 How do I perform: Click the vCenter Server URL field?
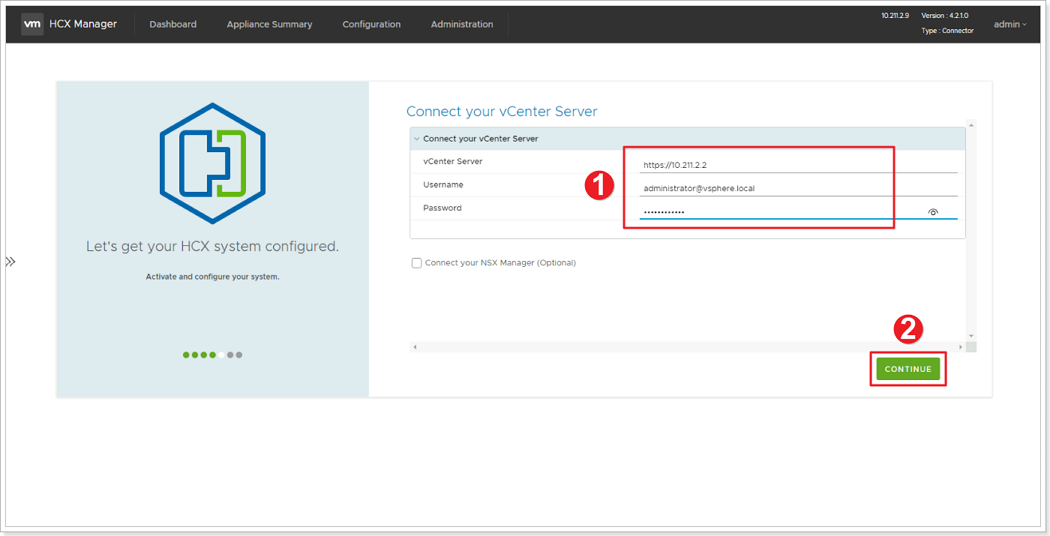coord(798,165)
